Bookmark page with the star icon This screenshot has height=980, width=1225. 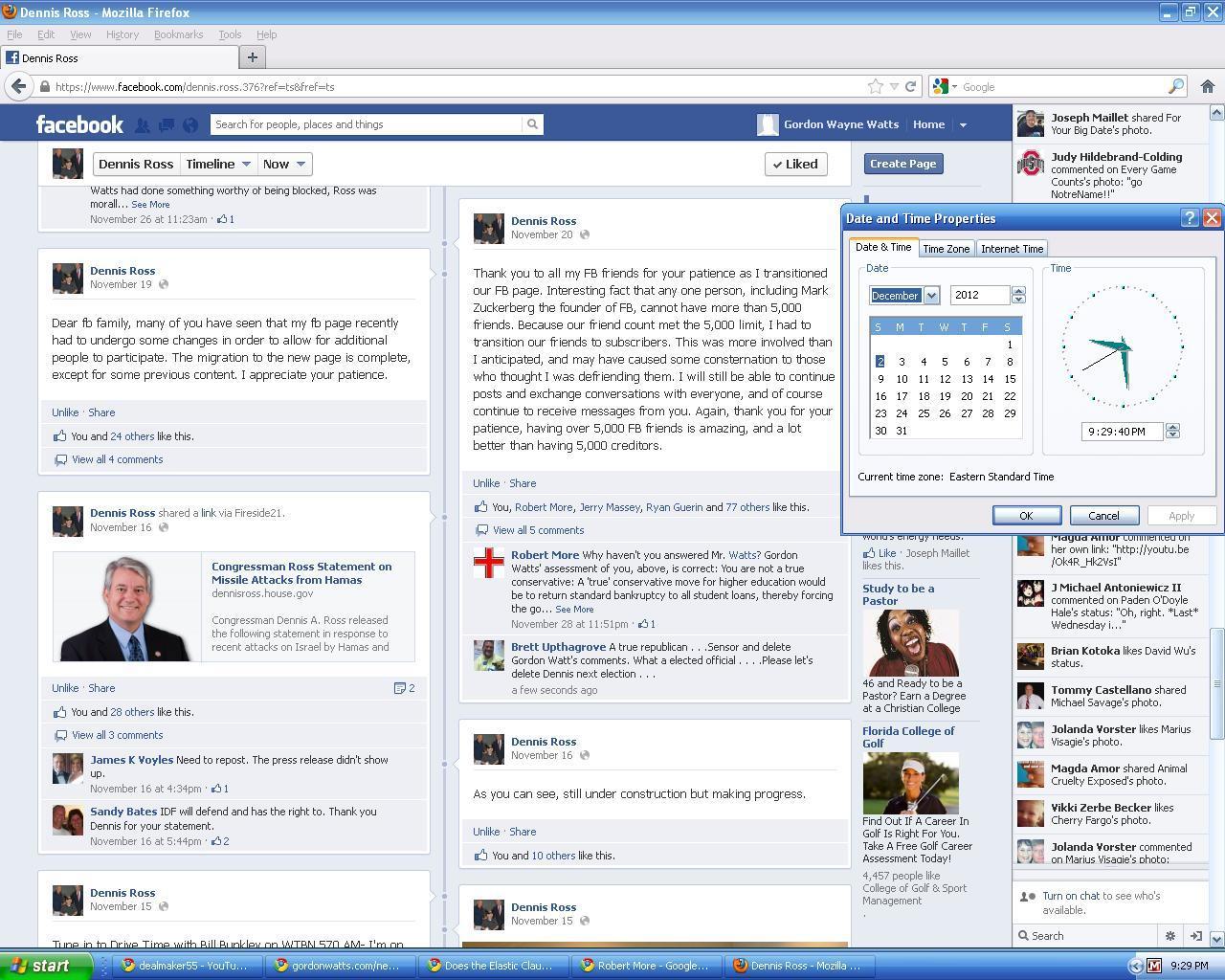pos(875,86)
